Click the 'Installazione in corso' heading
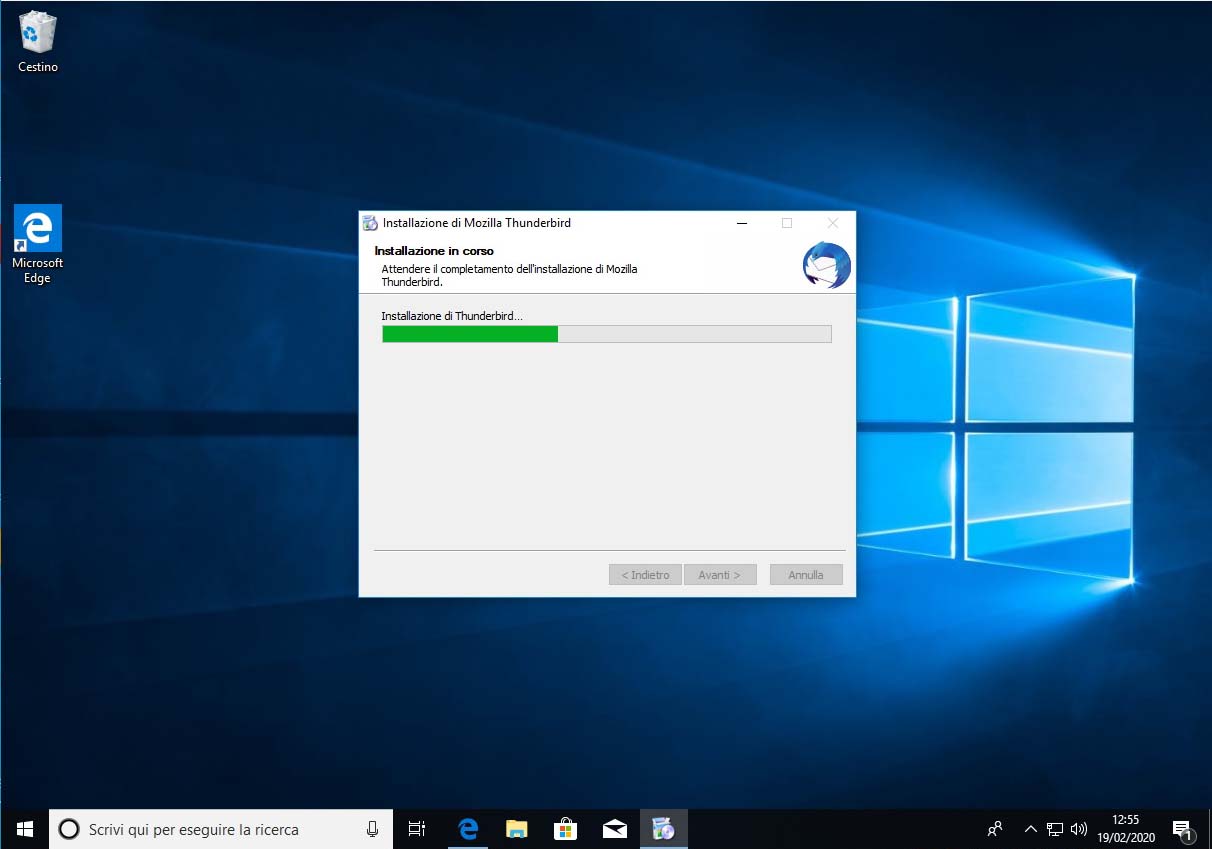The width and height of the screenshot is (1212, 849). [x=434, y=251]
